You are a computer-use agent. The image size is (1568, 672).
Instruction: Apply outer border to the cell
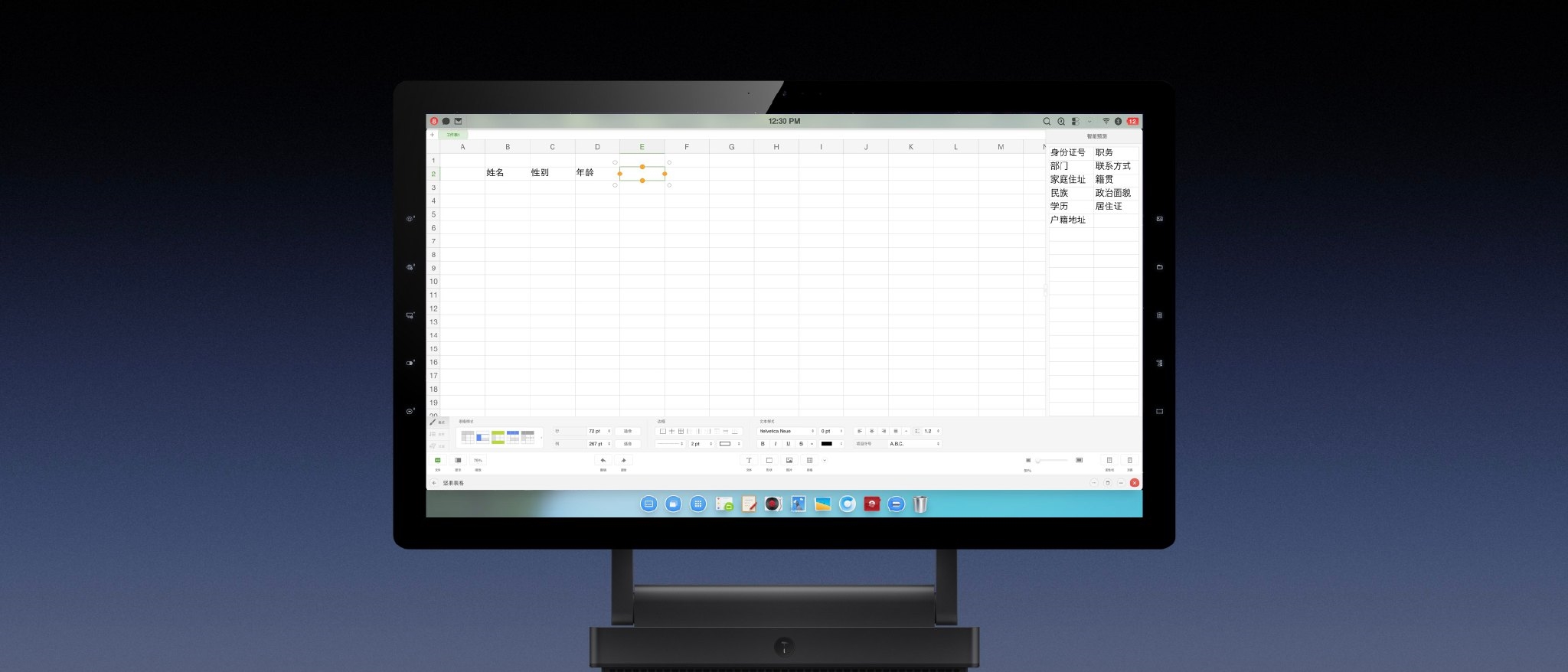point(663,432)
